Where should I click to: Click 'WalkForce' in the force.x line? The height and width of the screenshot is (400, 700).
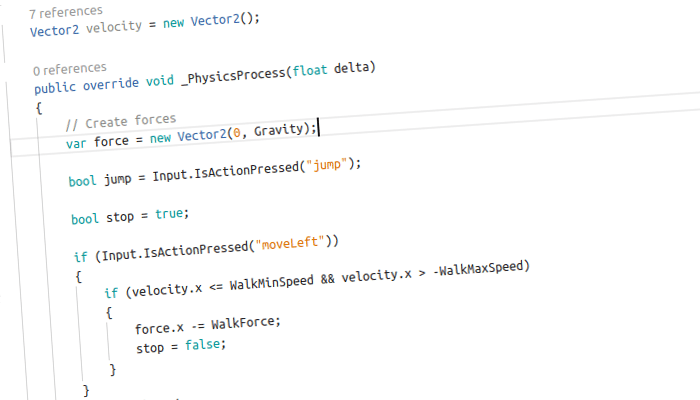[242, 323]
